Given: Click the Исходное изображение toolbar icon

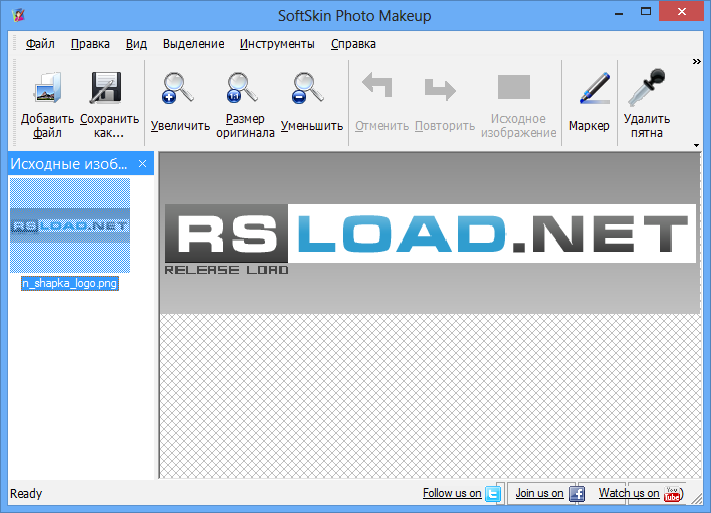Looking at the screenshot, I should [x=514, y=87].
